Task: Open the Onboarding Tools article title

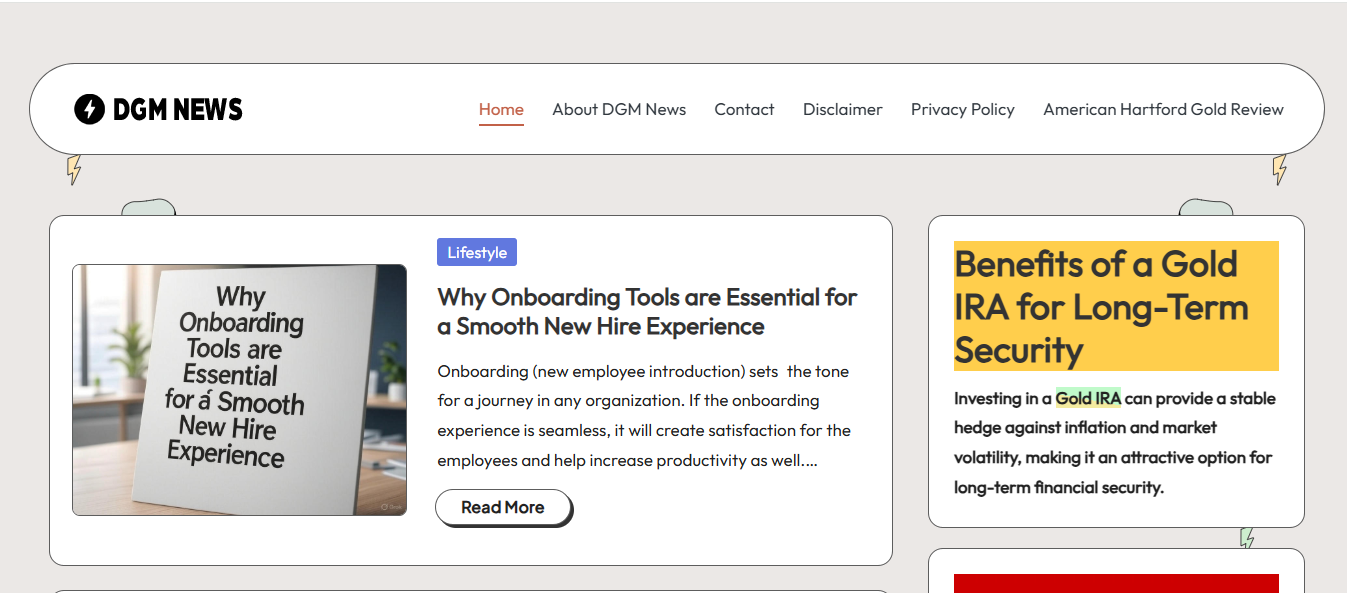Action: coord(647,312)
